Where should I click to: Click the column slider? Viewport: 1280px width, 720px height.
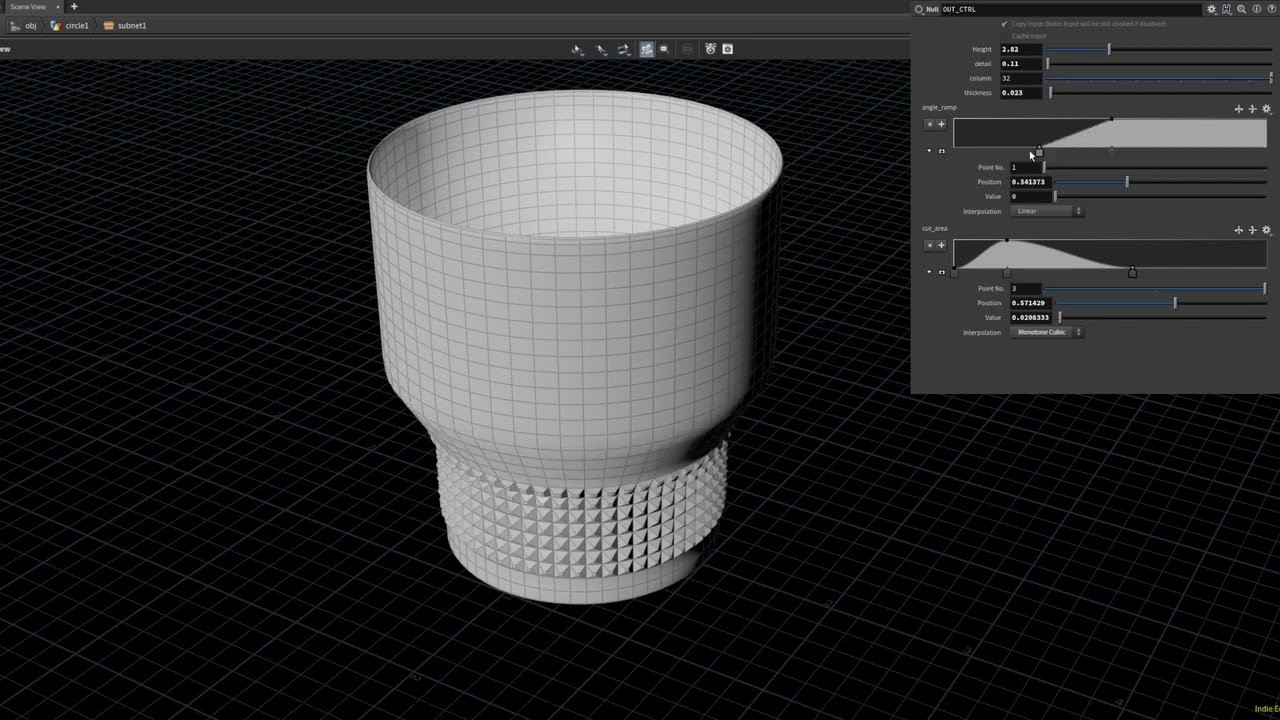(1158, 78)
